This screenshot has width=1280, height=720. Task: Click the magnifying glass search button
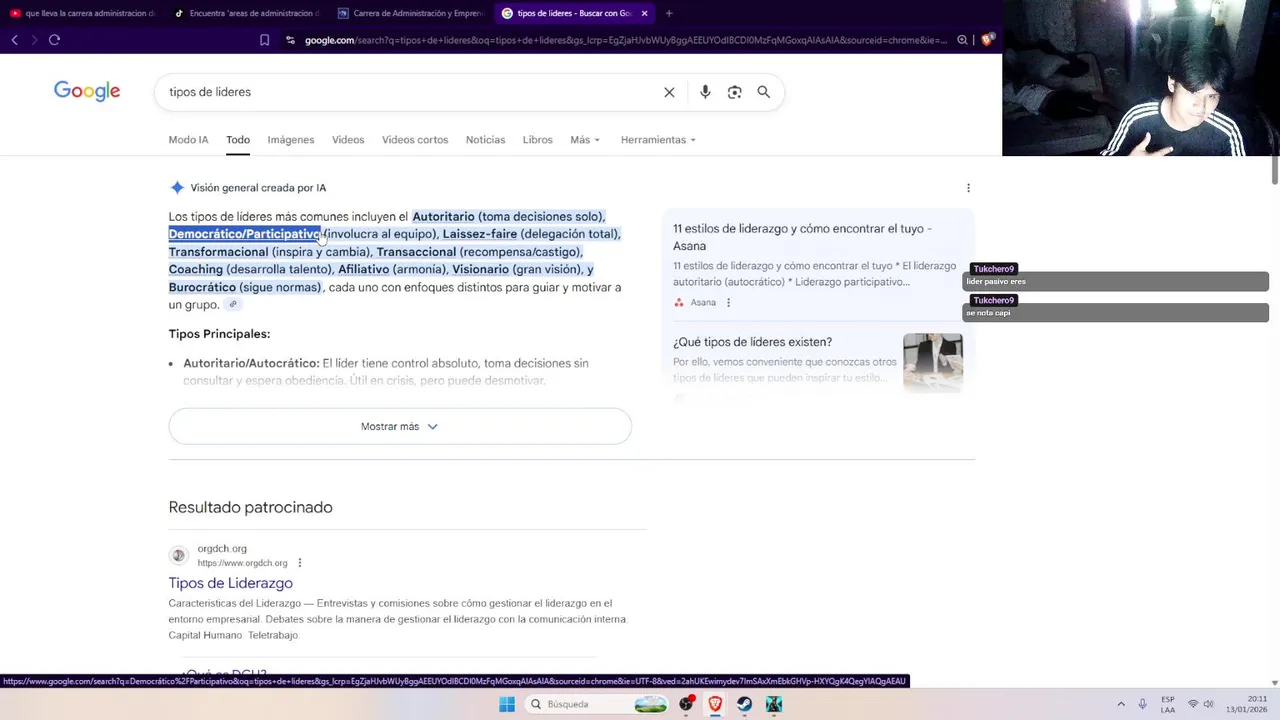pos(763,92)
